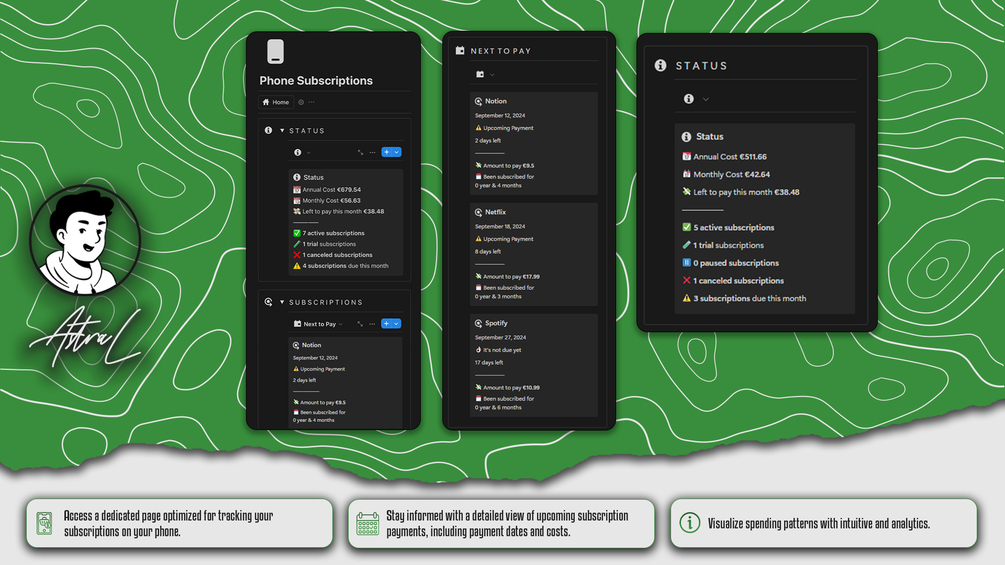
Task: Open the Spotify subscription card
Action: (533, 365)
